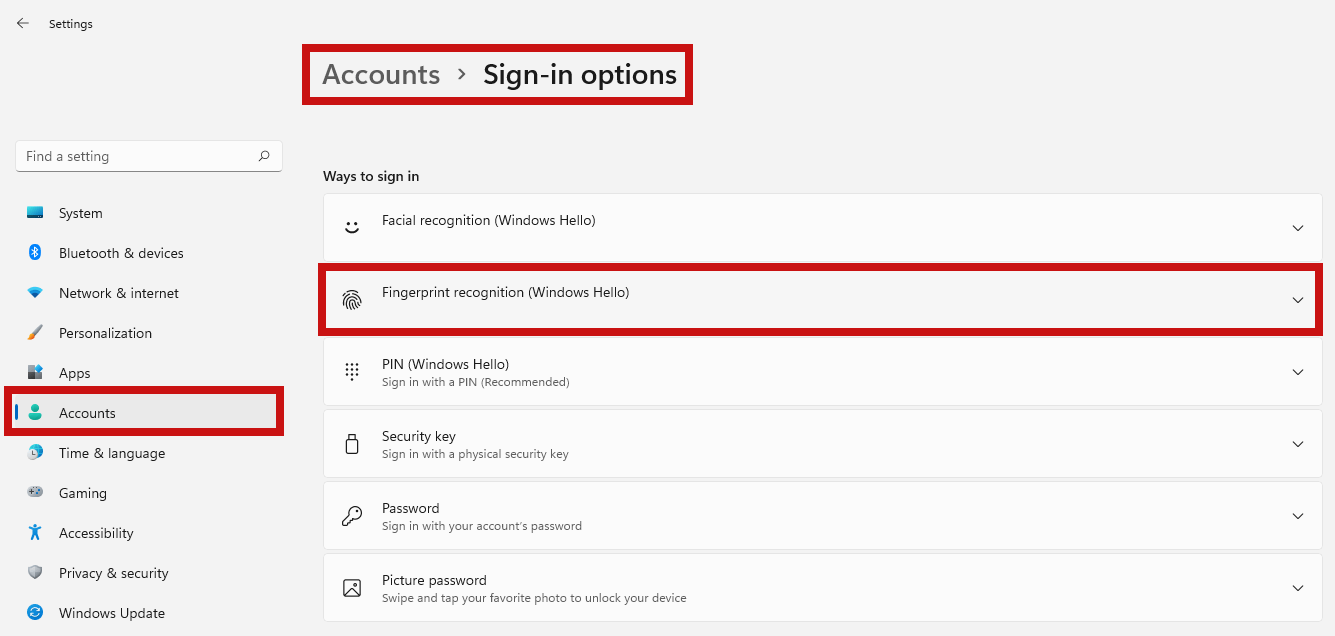Click the Password option title
The height and width of the screenshot is (636, 1335).
coord(411,508)
